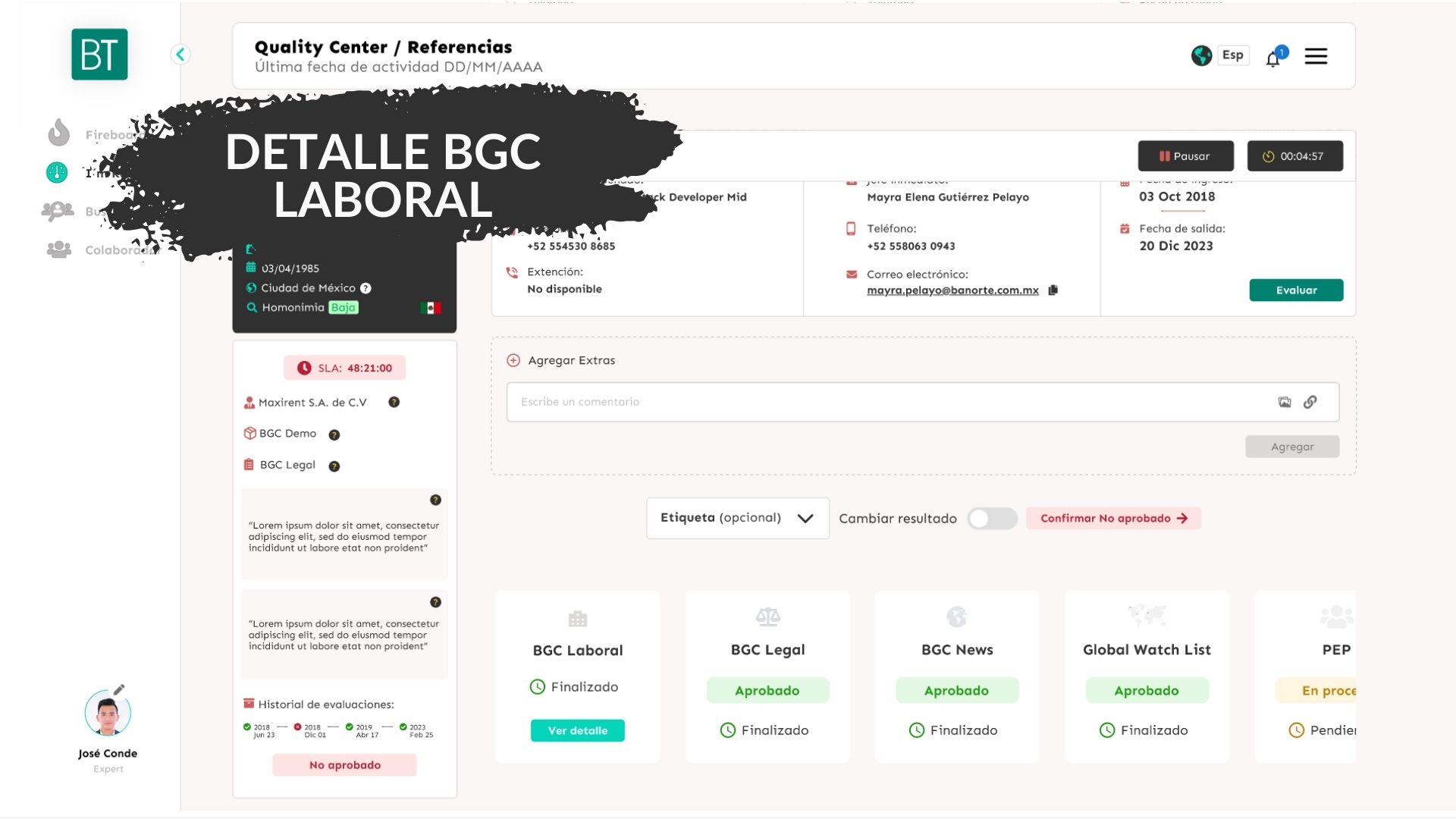Open the help tooltip next to Maxirent S.A. de C.V
This screenshot has height=819, width=1456.
pyautogui.click(x=394, y=402)
